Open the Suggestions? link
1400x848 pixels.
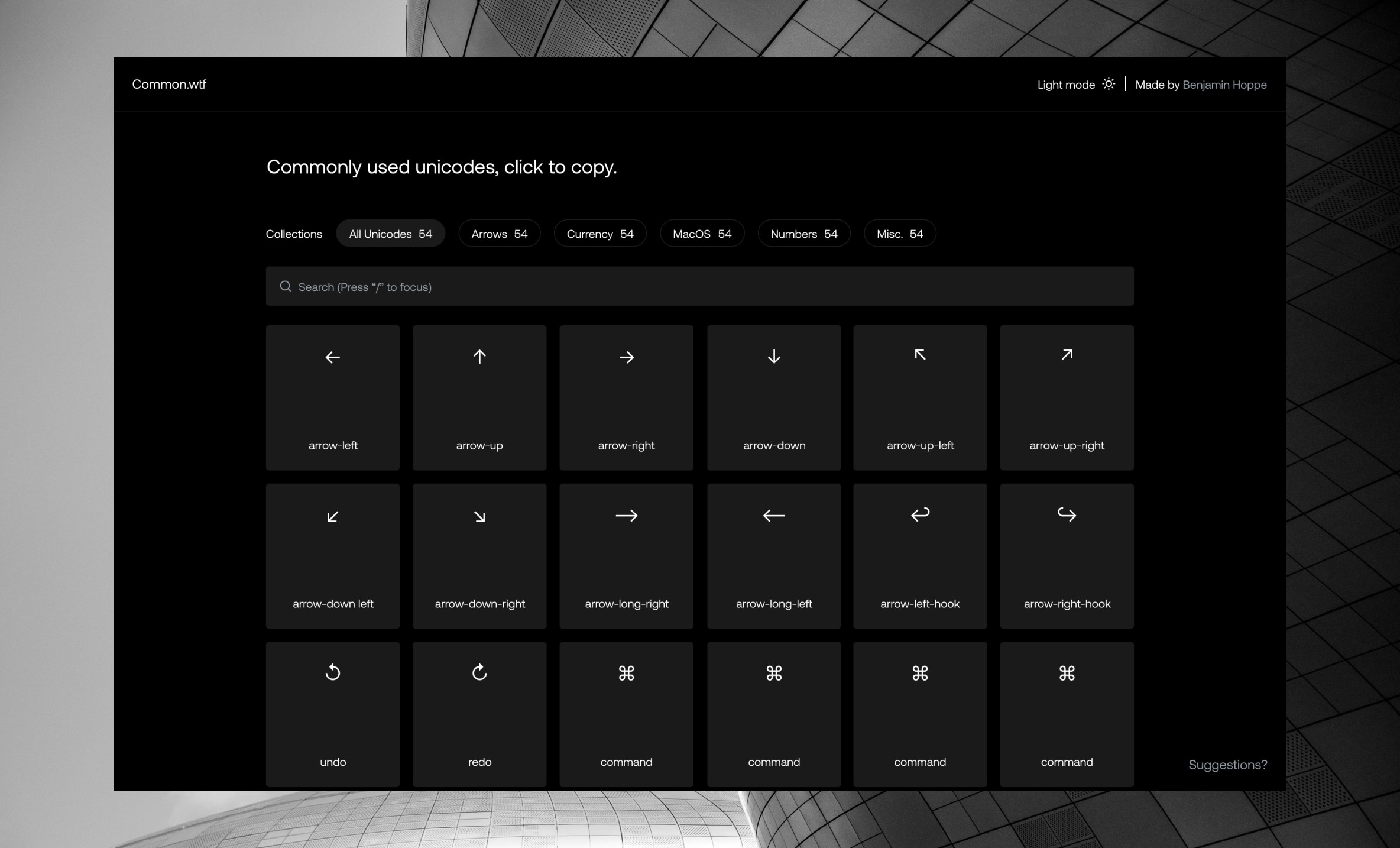[1228, 765]
